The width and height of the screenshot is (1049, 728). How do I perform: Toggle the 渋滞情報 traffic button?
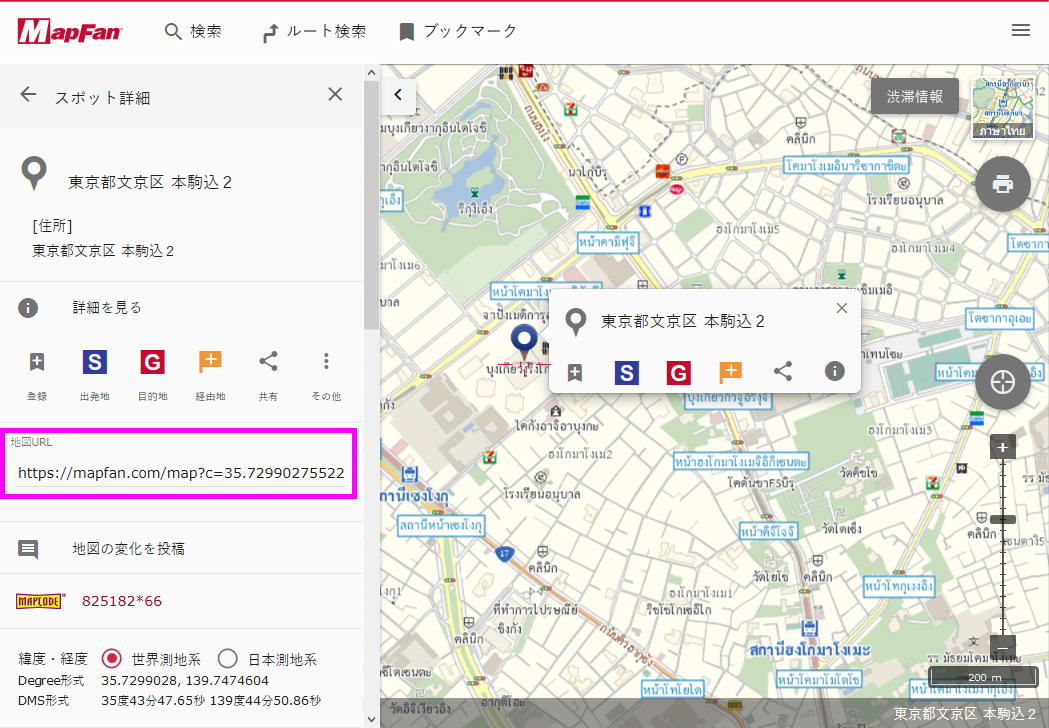click(915, 96)
